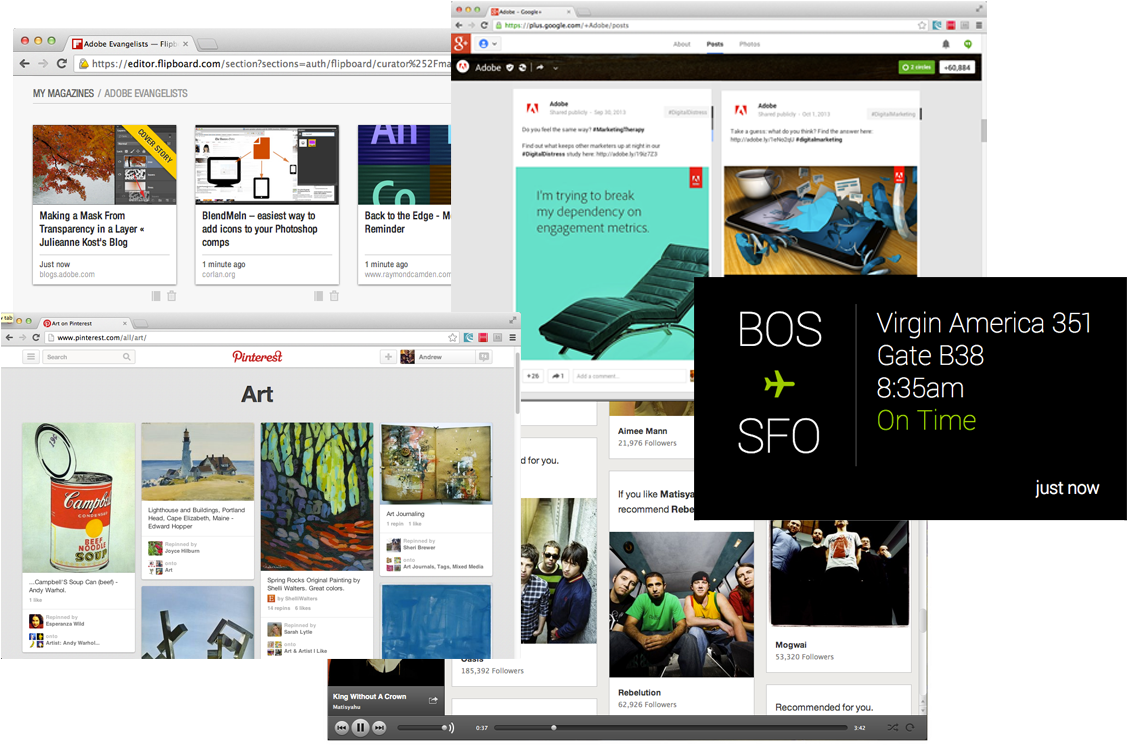The image size is (1127, 745).
Task: Click the Google+ window vertical scrollbar
Action: click(x=983, y=130)
